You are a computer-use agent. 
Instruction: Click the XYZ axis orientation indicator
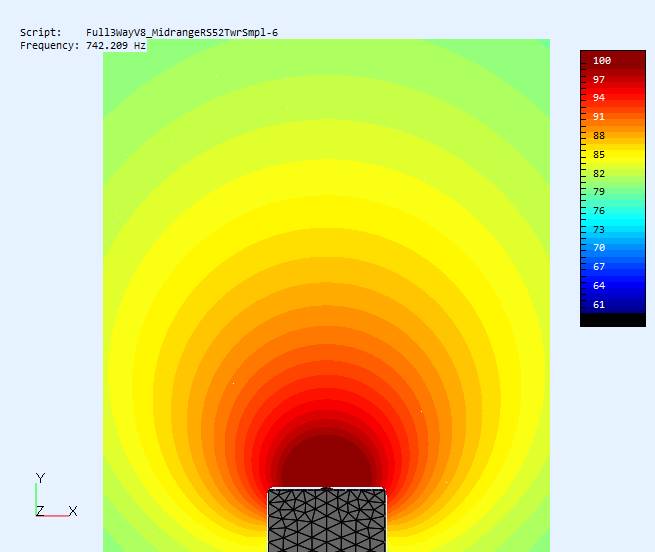(x=56, y=496)
